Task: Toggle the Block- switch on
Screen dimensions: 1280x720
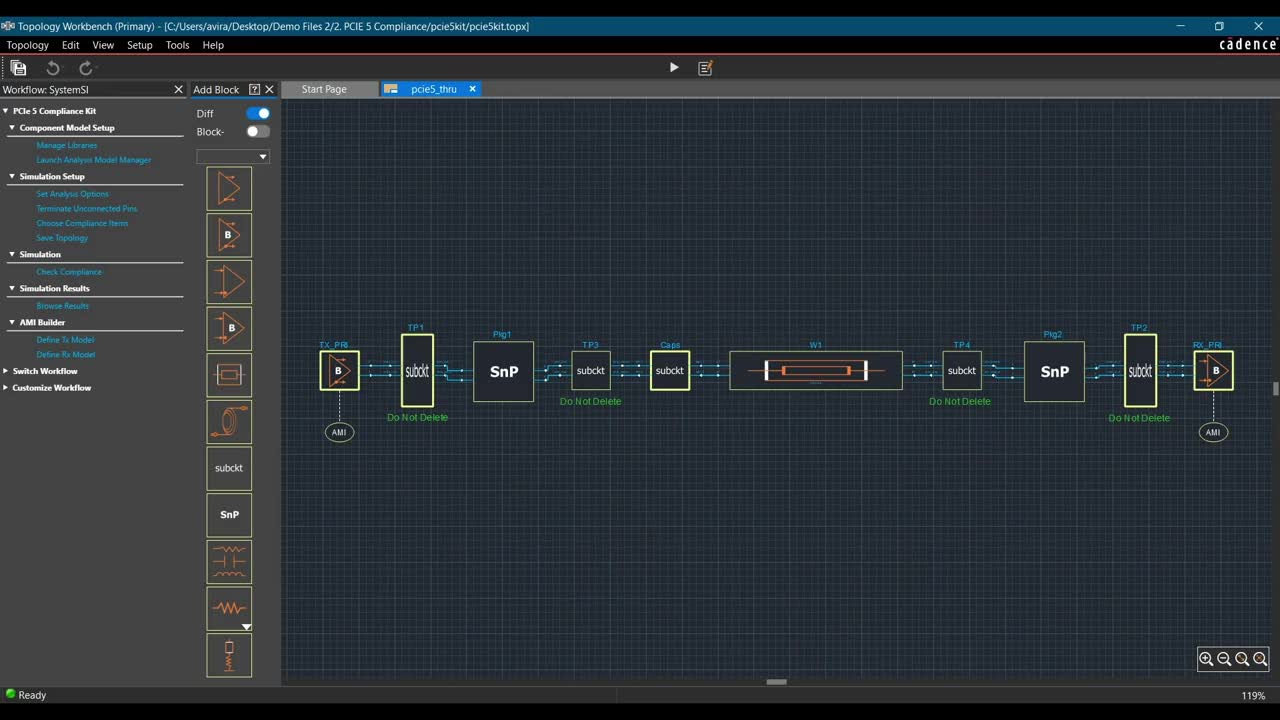Action: click(x=258, y=131)
